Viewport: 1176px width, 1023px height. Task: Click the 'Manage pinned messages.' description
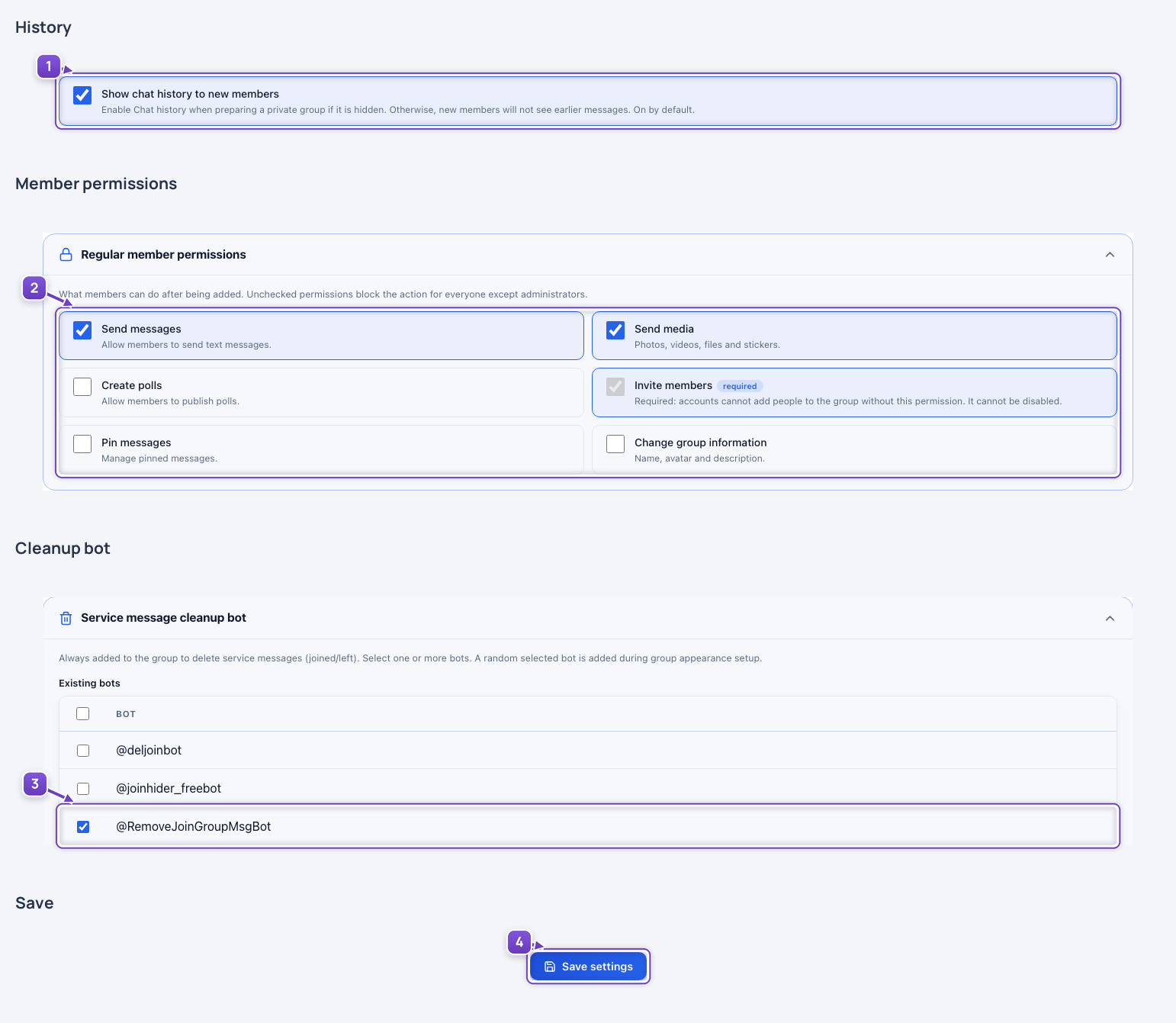click(x=159, y=458)
